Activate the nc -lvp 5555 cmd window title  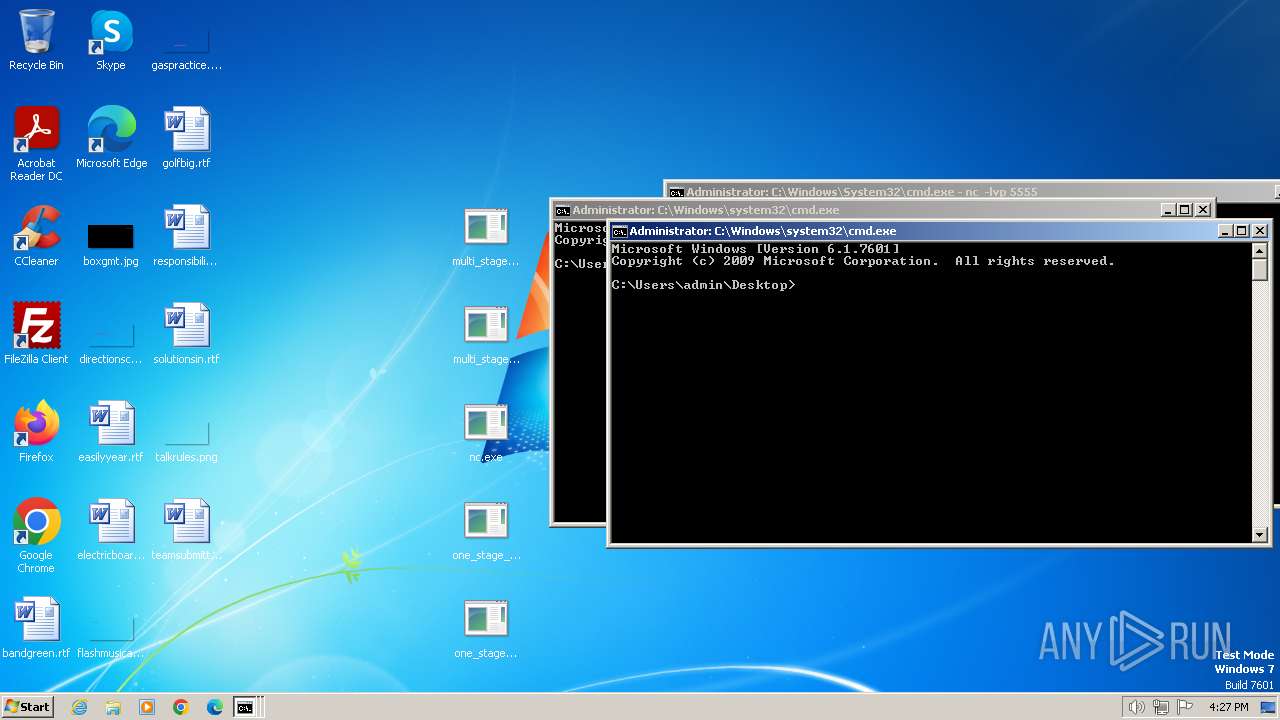(x=861, y=192)
